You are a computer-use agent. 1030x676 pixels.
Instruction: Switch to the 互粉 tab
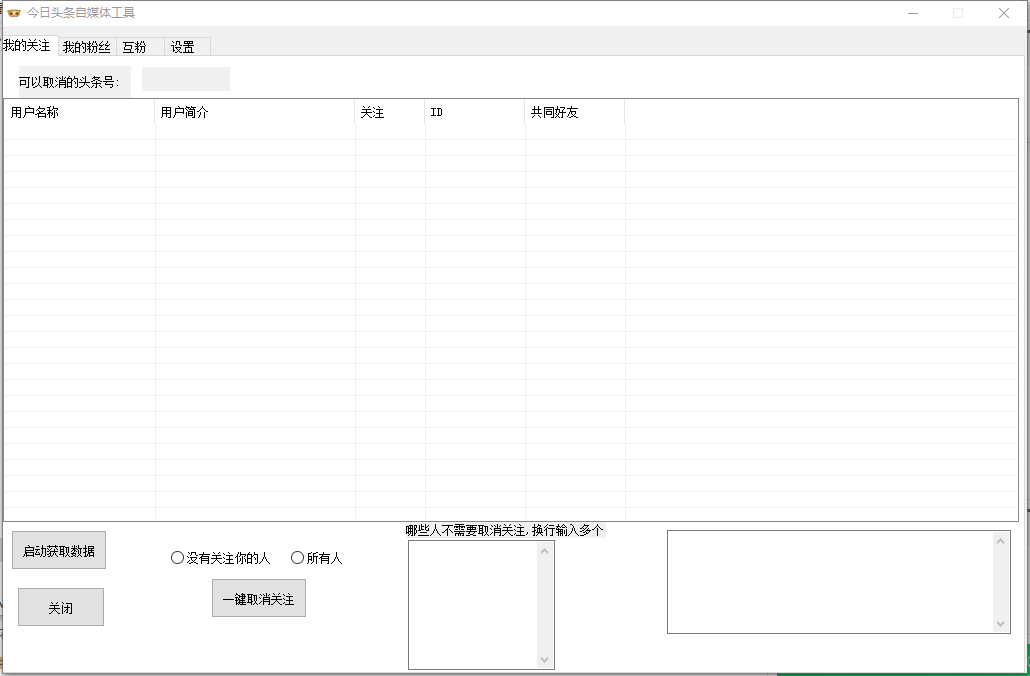click(135, 47)
